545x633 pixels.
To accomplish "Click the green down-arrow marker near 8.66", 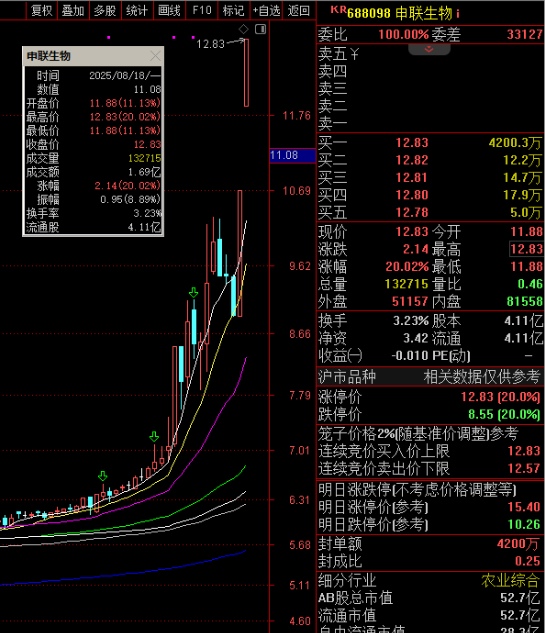I will (193, 293).
